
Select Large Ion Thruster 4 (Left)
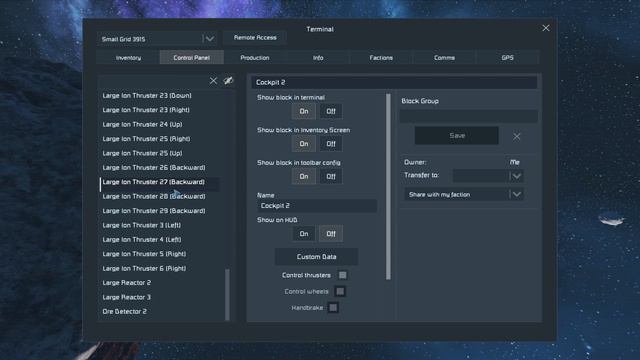pyautogui.click(x=142, y=240)
